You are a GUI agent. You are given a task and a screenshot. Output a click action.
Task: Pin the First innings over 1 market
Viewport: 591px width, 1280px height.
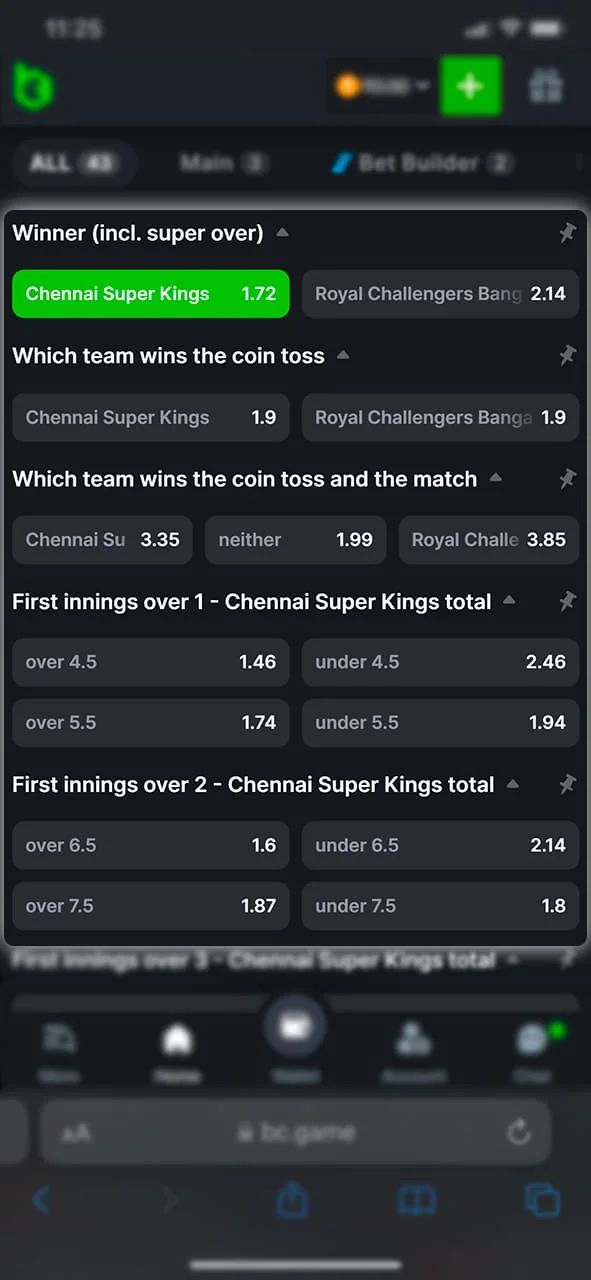point(567,602)
